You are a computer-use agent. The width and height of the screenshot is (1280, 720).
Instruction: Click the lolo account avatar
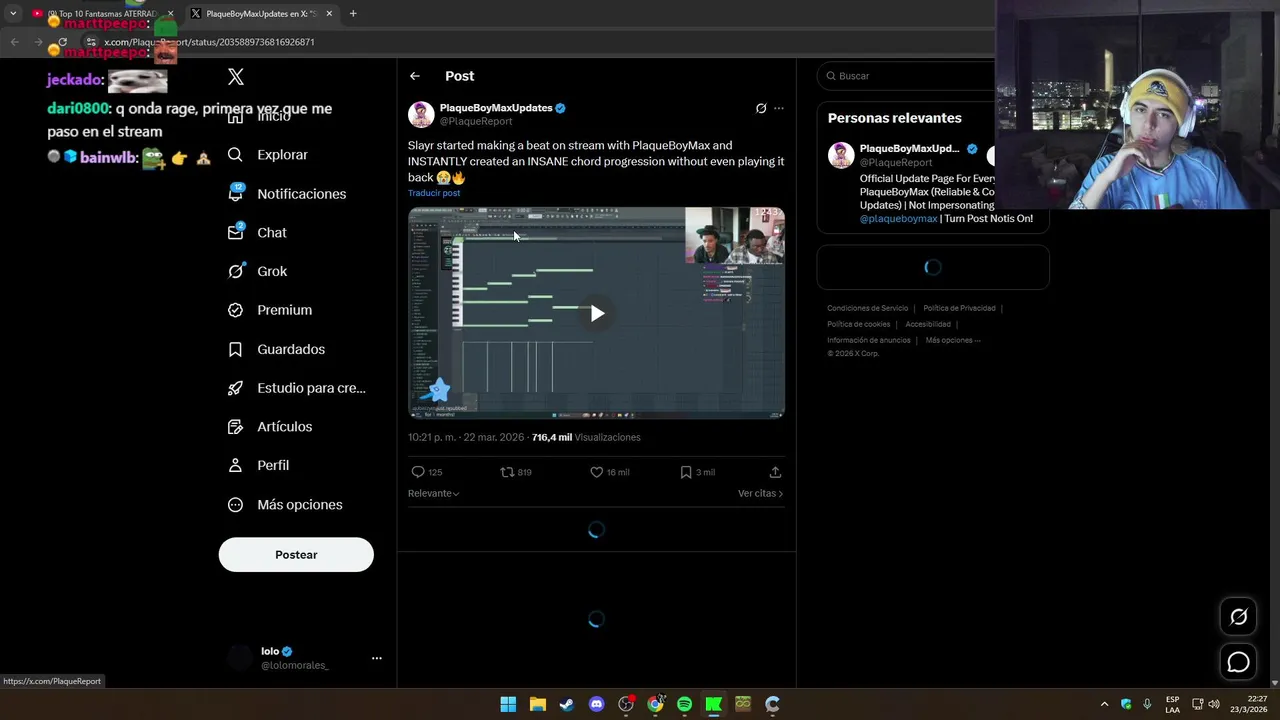(x=240, y=657)
